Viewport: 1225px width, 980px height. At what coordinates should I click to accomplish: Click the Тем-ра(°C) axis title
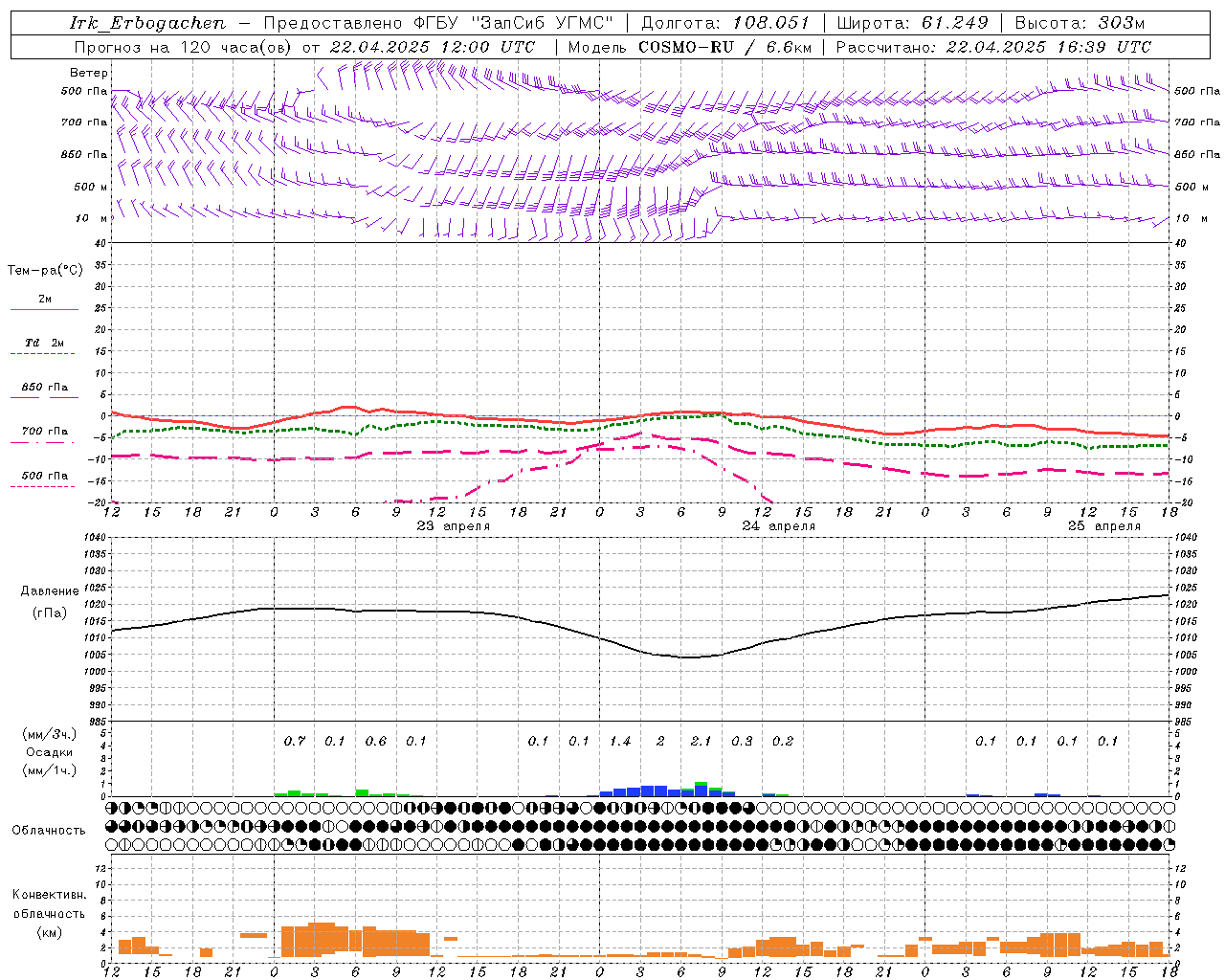point(45,271)
